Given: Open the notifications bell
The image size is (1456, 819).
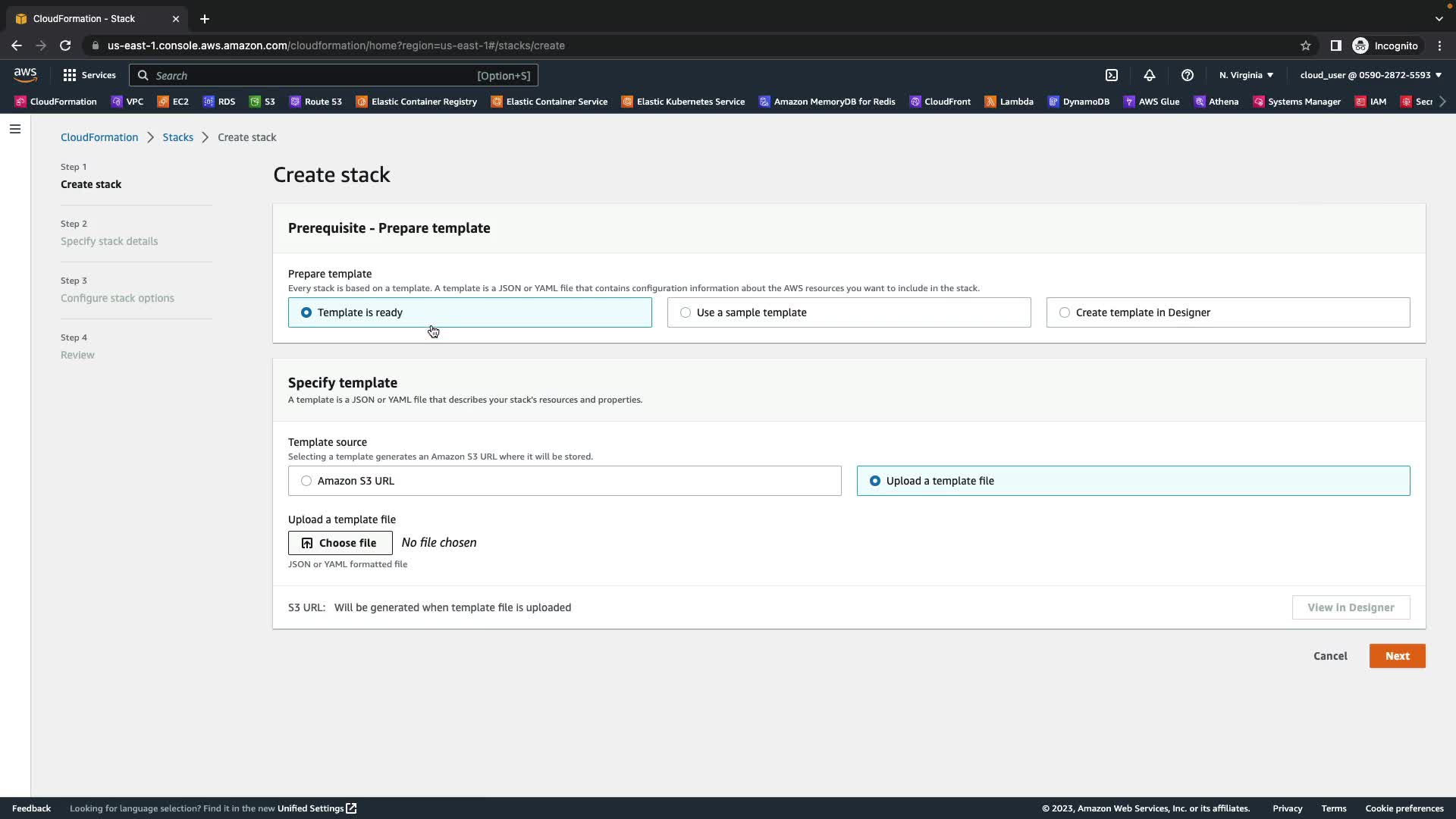Looking at the screenshot, I should [x=1150, y=75].
